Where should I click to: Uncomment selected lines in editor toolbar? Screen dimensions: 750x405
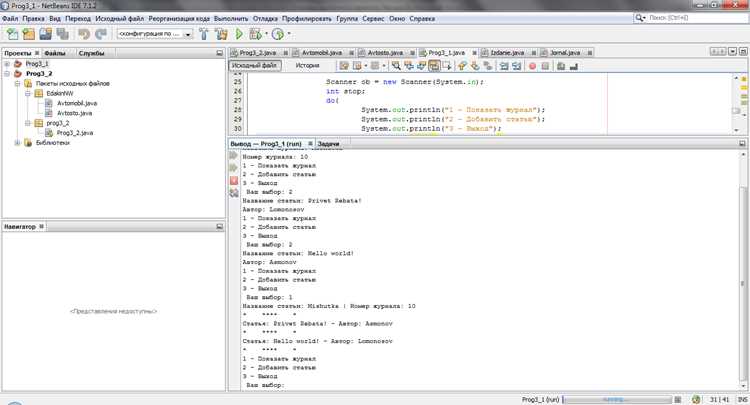tap(574, 66)
